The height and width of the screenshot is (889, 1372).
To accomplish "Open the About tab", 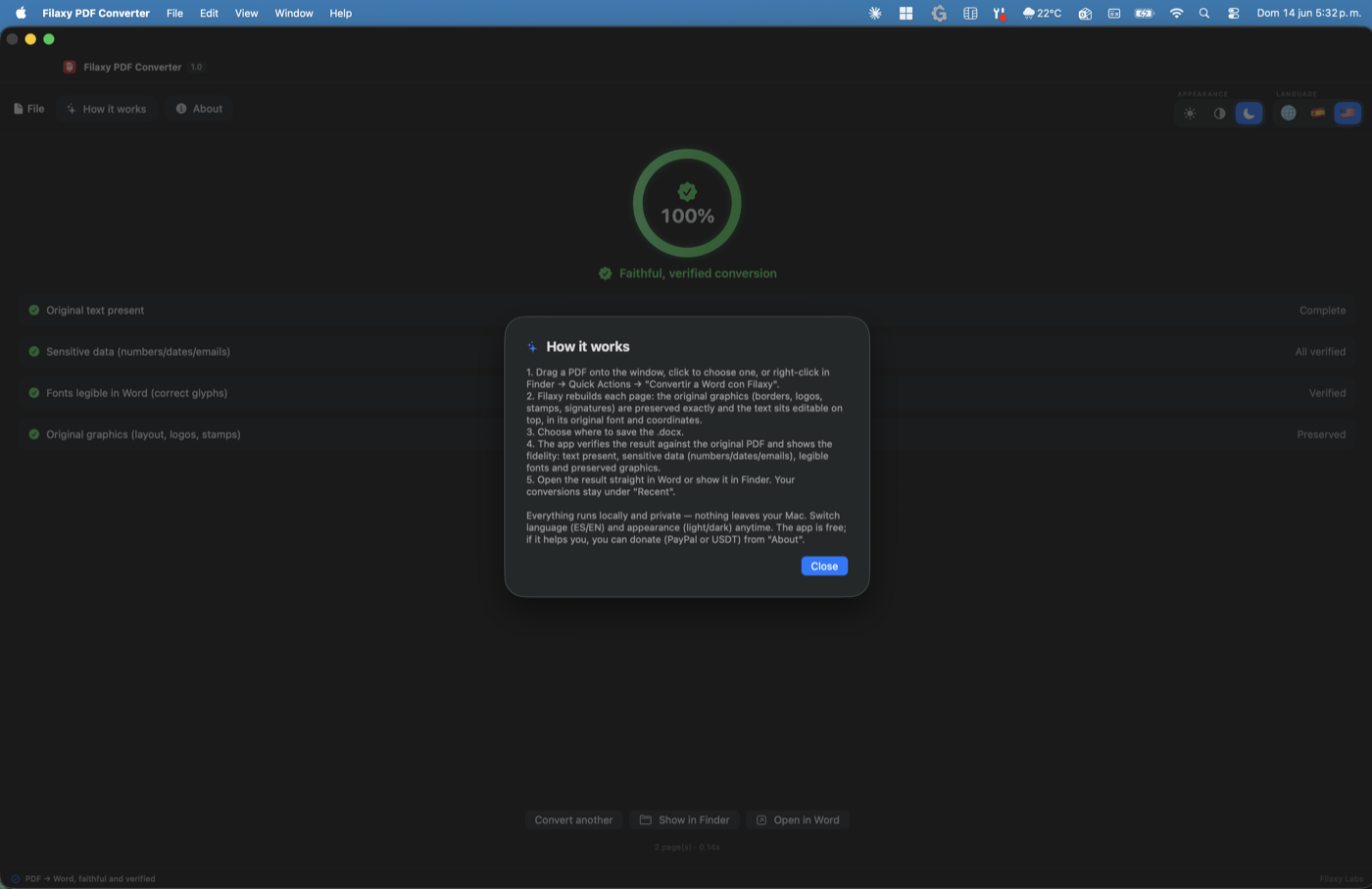I will pos(199,109).
